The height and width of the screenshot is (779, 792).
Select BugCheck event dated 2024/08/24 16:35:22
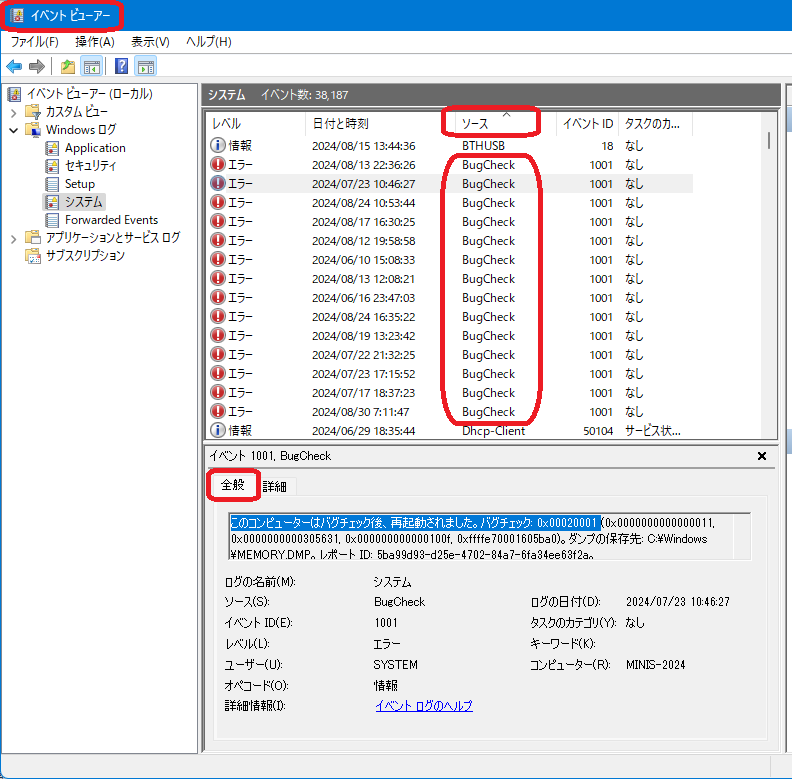450,317
